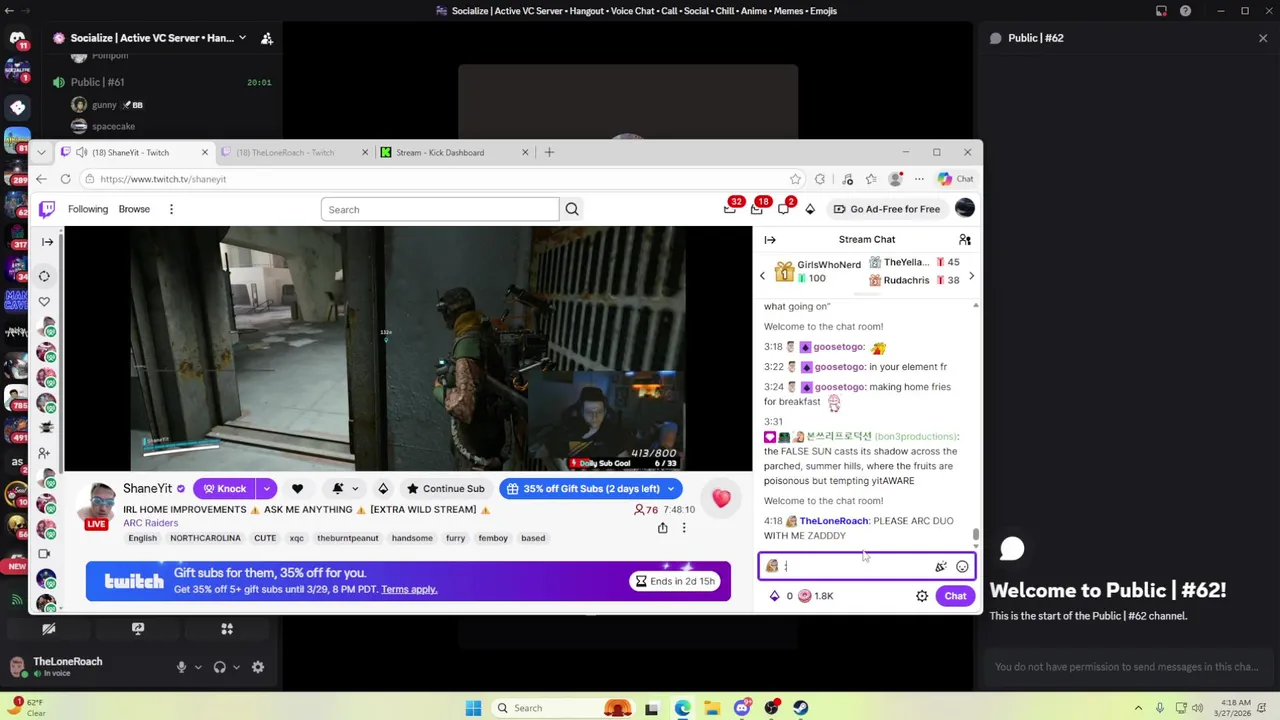Expand Discord server name dropdown
1280x720 pixels.
pos(242,38)
